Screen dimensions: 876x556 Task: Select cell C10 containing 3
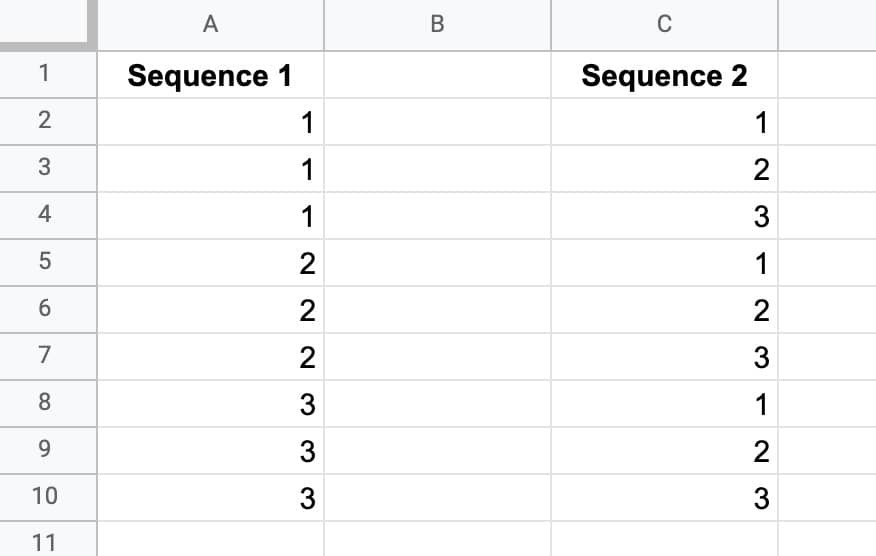pyautogui.click(x=664, y=497)
